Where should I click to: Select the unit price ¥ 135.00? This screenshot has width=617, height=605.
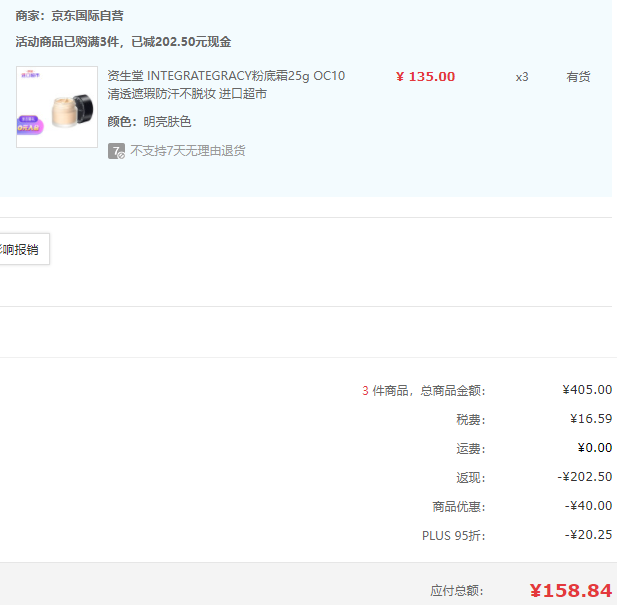click(x=425, y=77)
